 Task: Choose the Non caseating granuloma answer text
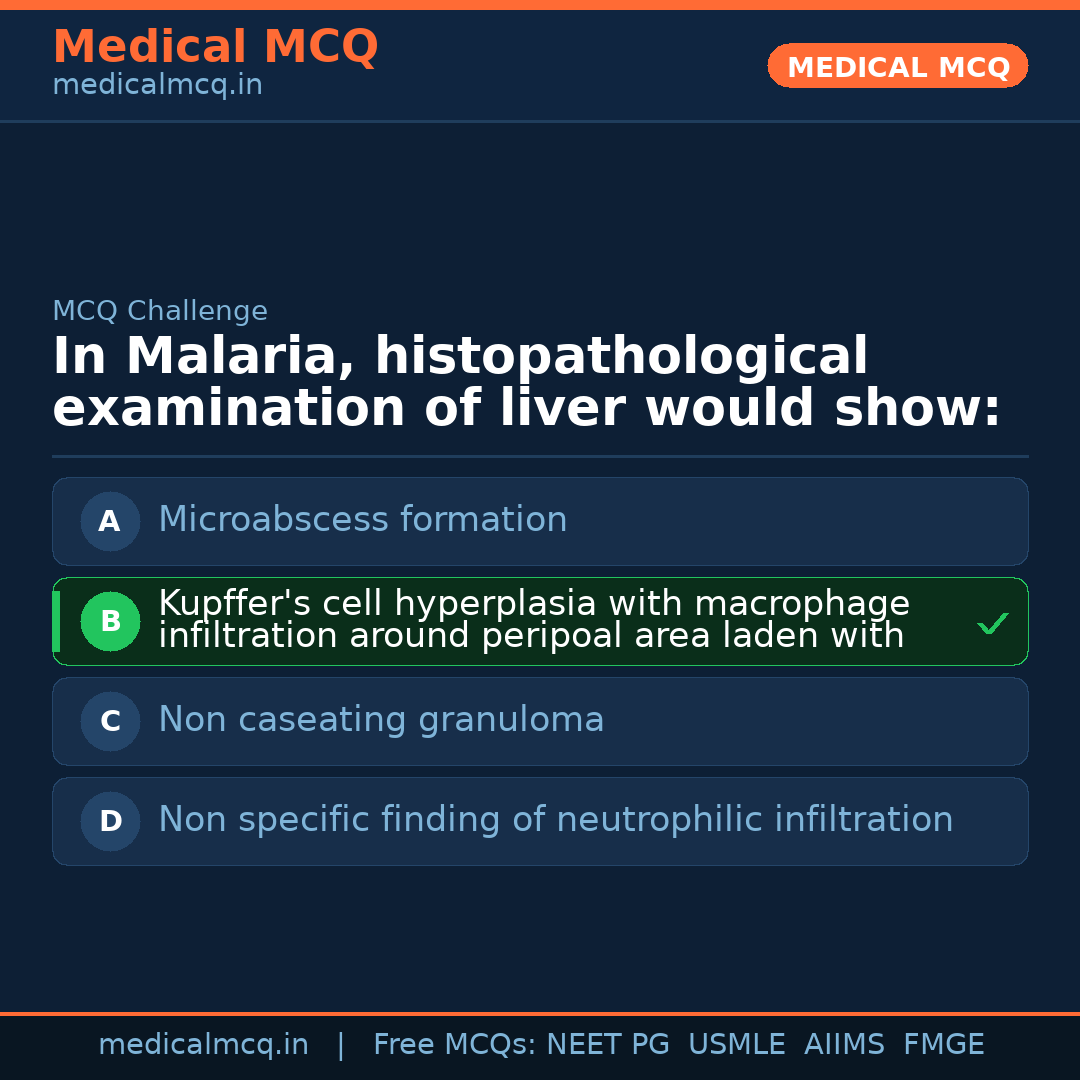[381, 720]
